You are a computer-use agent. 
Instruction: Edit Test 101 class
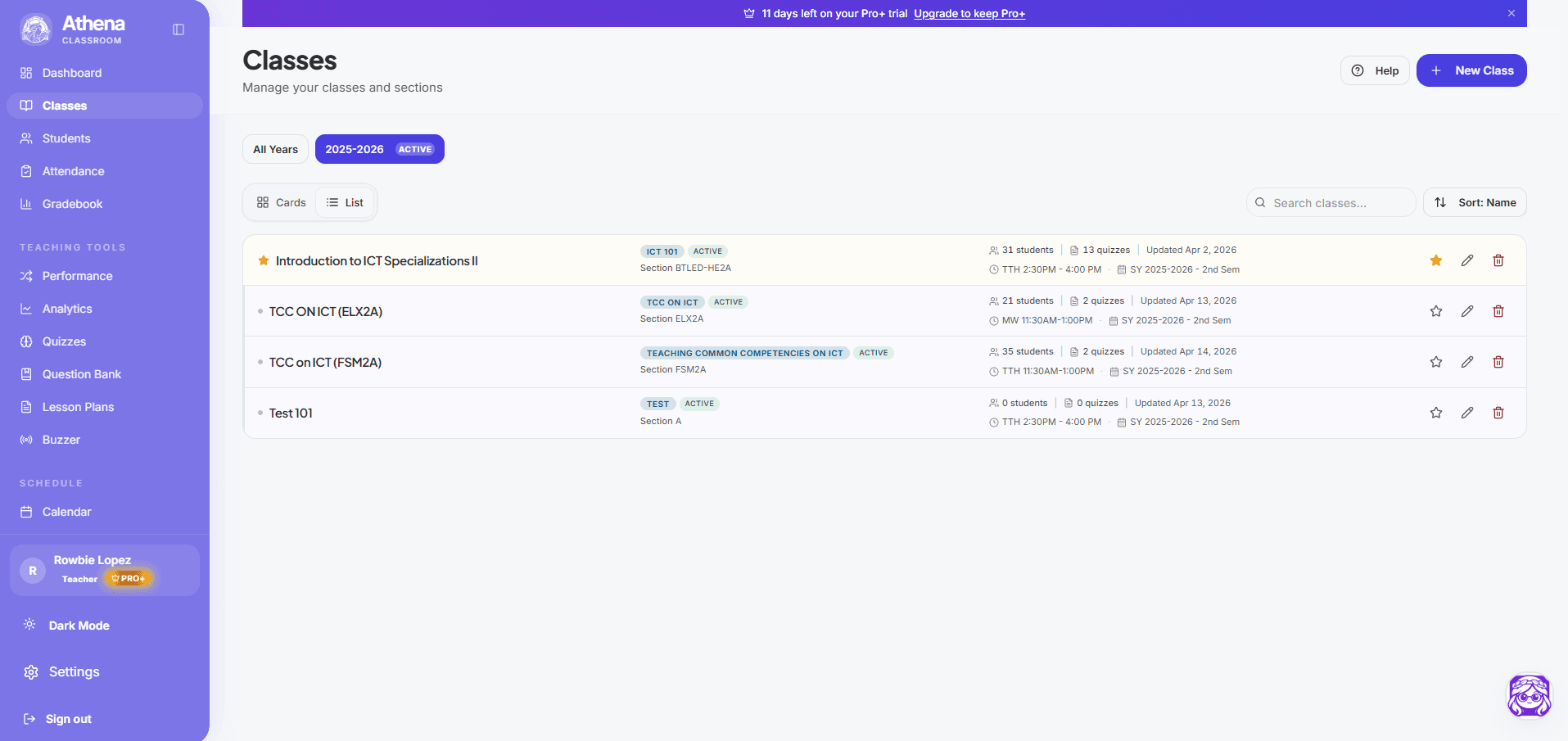coord(1467,413)
